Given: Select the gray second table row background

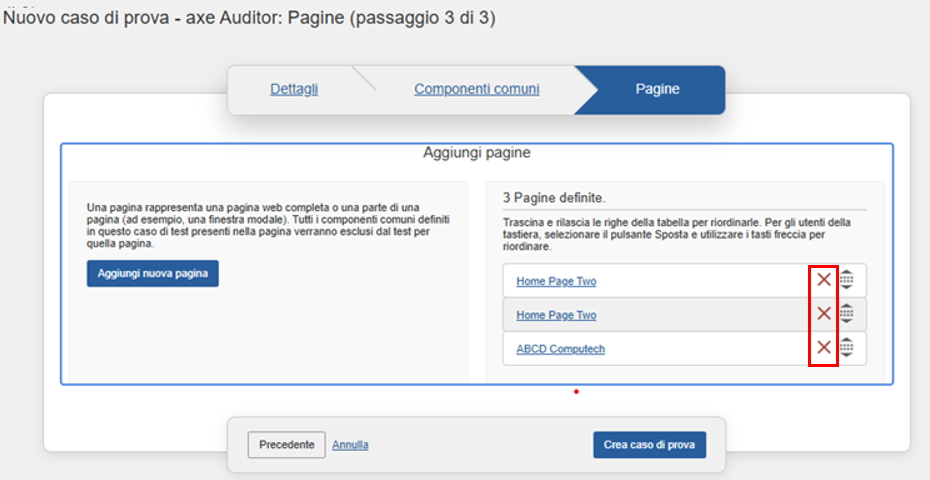Looking at the screenshot, I should pyautogui.click(x=700, y=315).
